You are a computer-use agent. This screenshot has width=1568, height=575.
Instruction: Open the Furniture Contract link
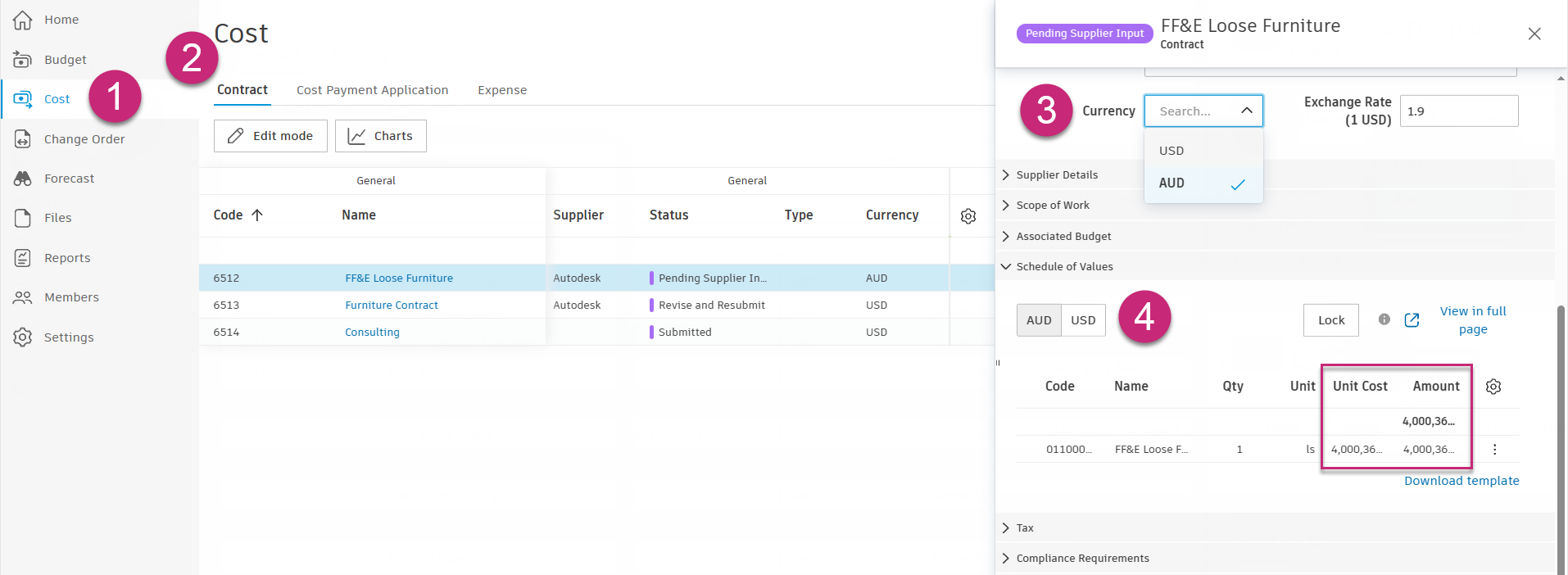pyautogui.click(x=392, y=306)
